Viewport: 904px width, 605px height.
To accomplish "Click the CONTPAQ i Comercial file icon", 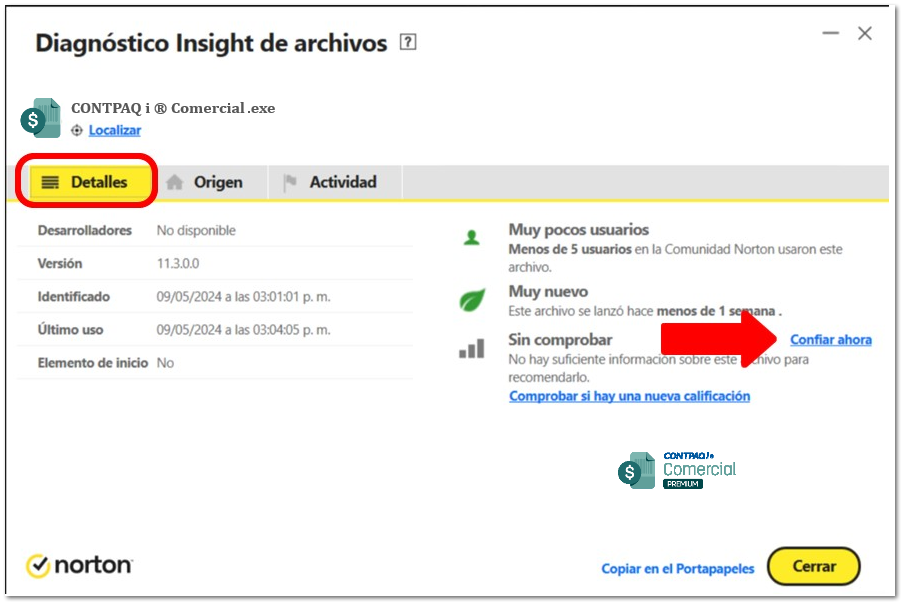I will pyautogui.click(x=40, y=118).
